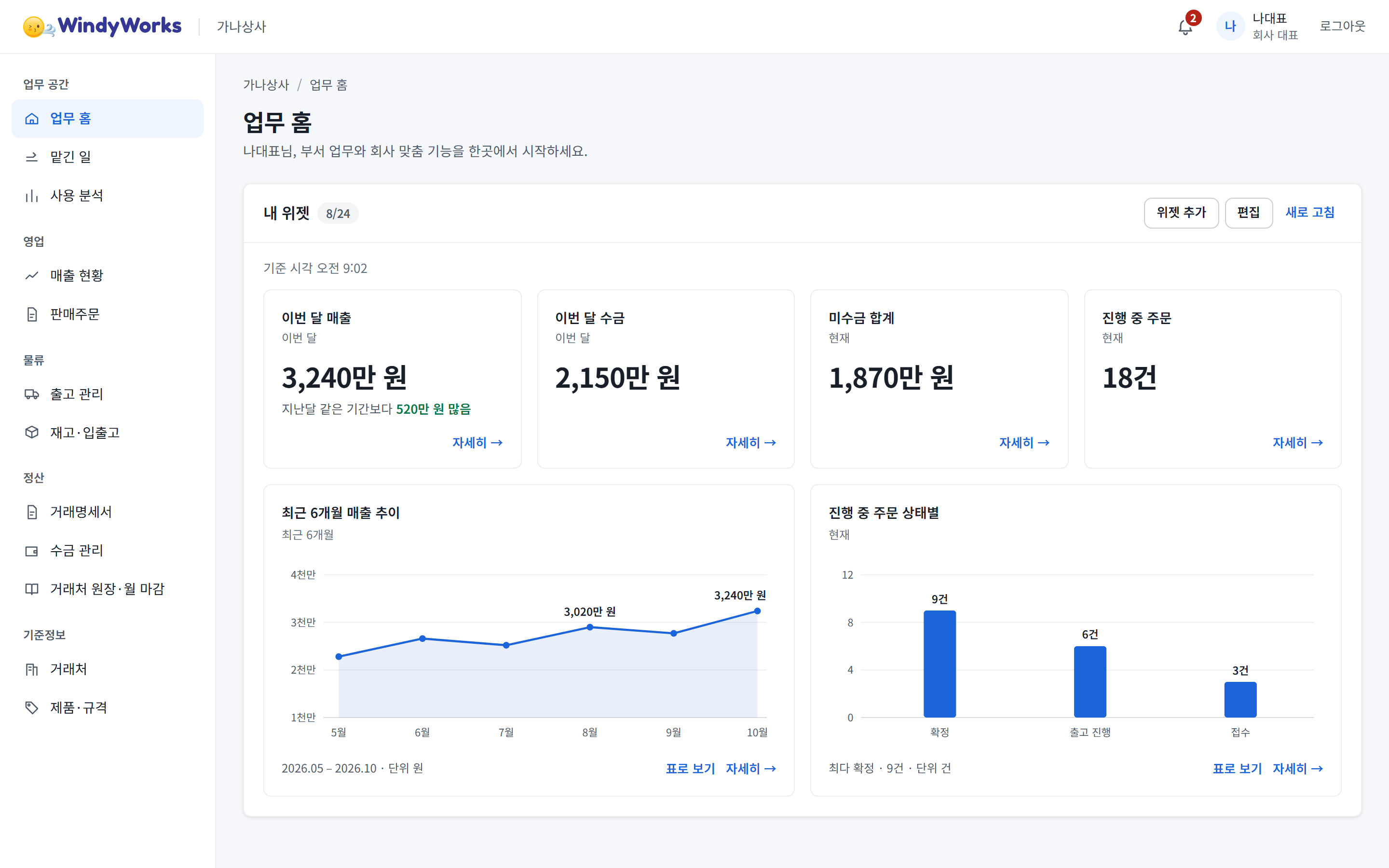Click the 거래명세서 file icon
Viewport: 1389px width, 868px height.
click(x=31, y=512)
